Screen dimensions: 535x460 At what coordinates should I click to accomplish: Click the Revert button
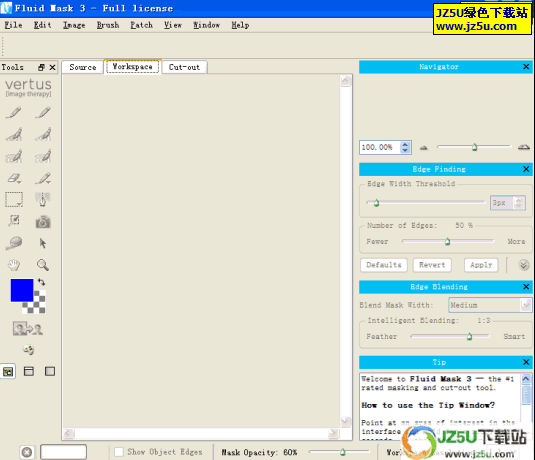pyautogui.click(x=432, y=265)
